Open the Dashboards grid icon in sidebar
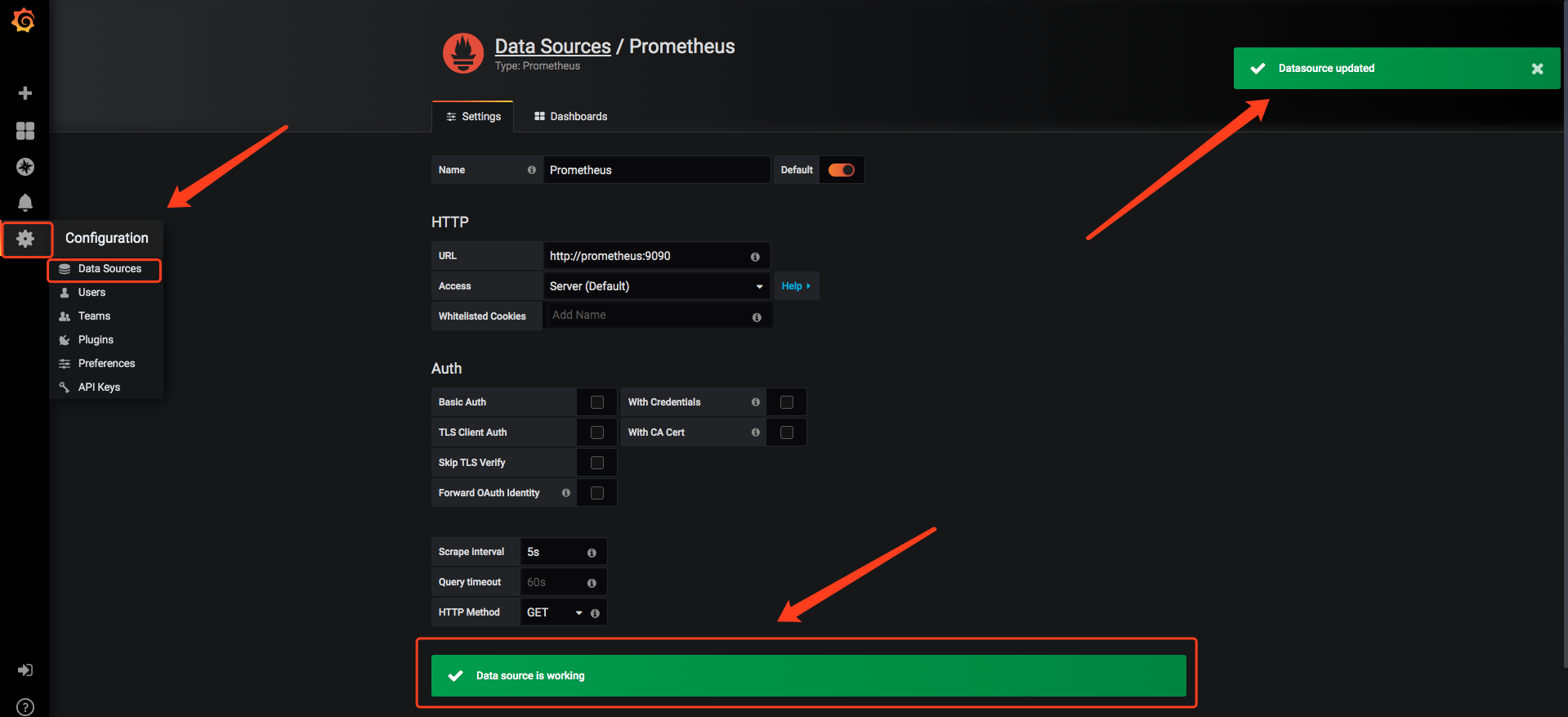1568x717 pixels. pyautogui.click(x=25, y=131)
